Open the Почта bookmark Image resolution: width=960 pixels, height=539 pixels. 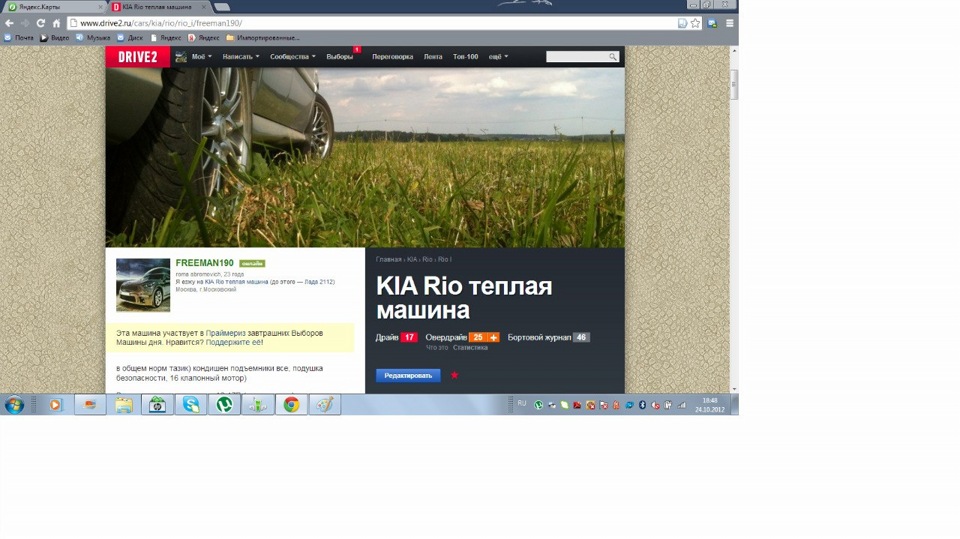[x=19, y=38]
